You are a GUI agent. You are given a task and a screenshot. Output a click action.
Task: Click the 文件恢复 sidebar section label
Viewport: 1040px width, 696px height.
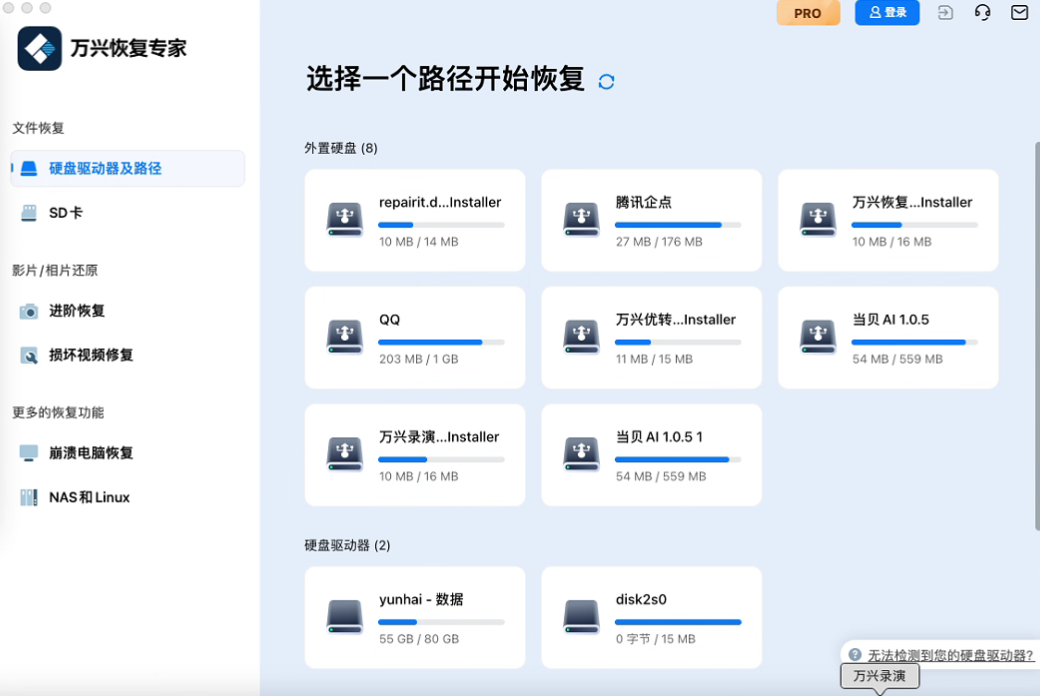point(38,128)
